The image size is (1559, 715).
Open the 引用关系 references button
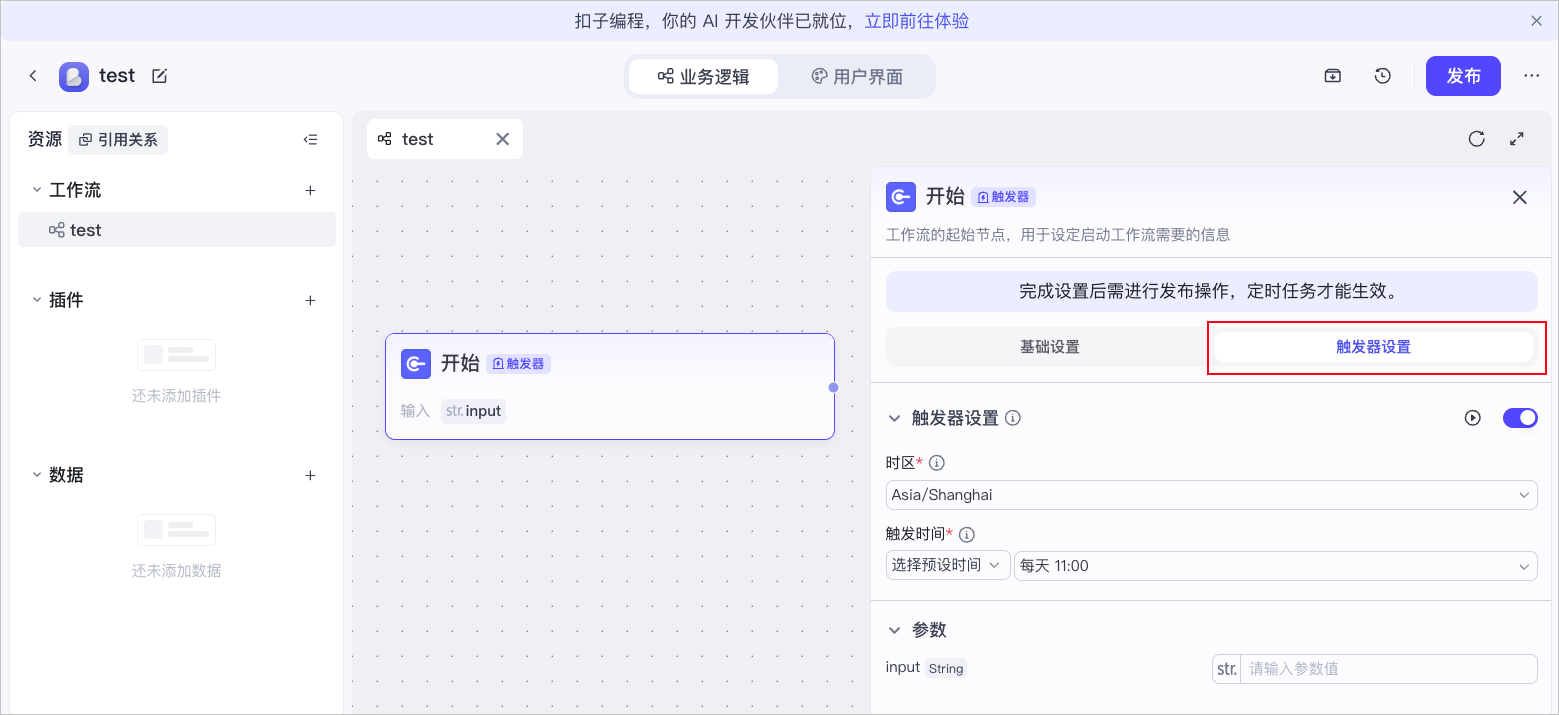(118, 140)
